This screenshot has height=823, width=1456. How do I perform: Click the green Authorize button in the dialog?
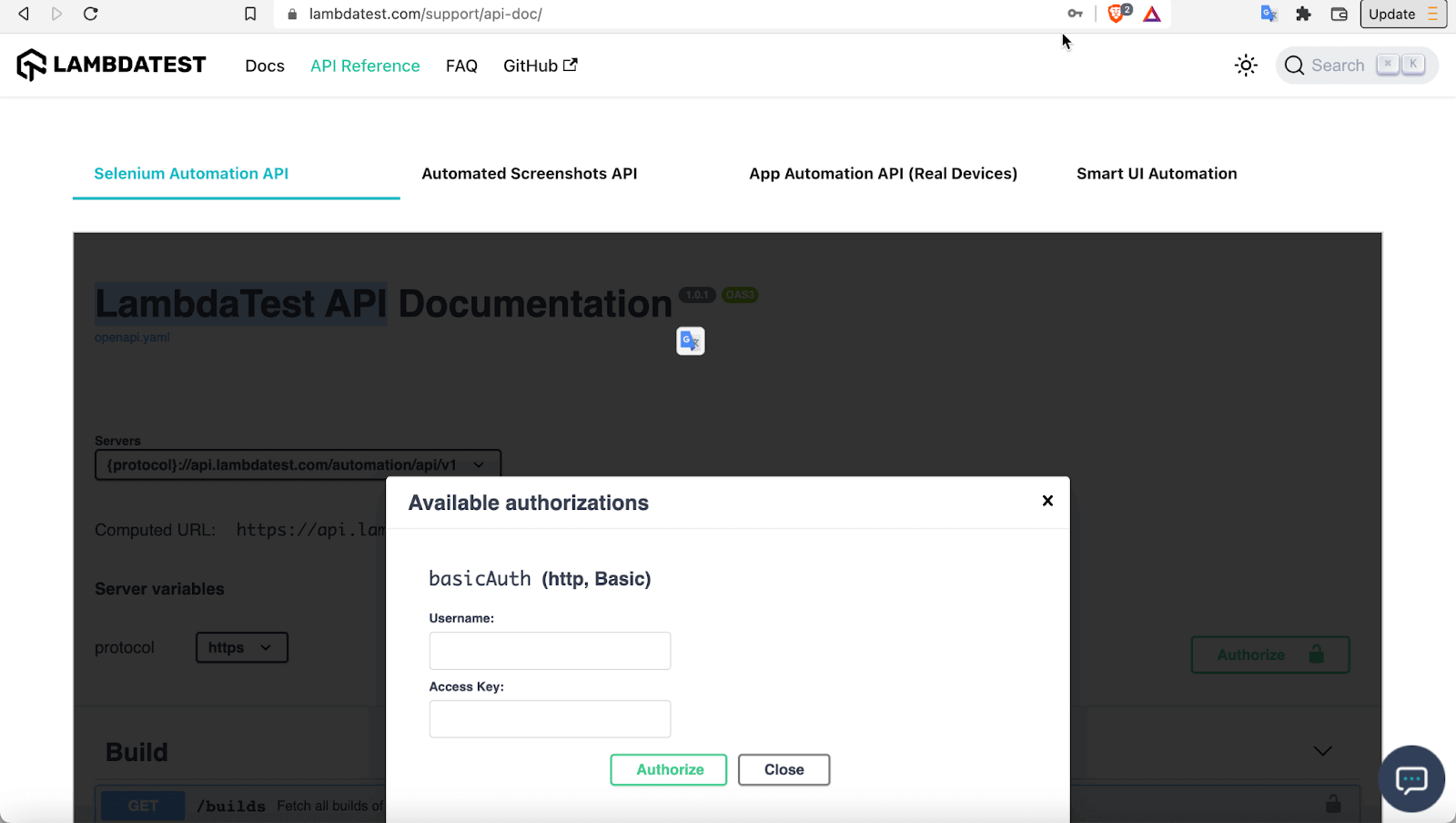point(667,769)
